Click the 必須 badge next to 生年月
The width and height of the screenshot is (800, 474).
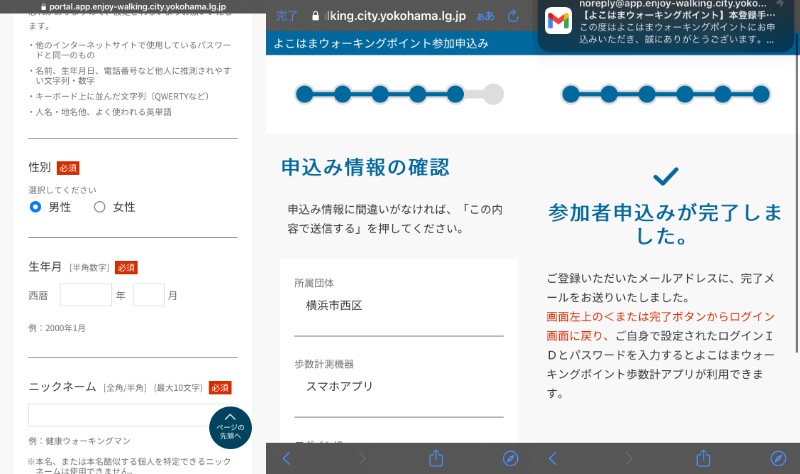126,267
